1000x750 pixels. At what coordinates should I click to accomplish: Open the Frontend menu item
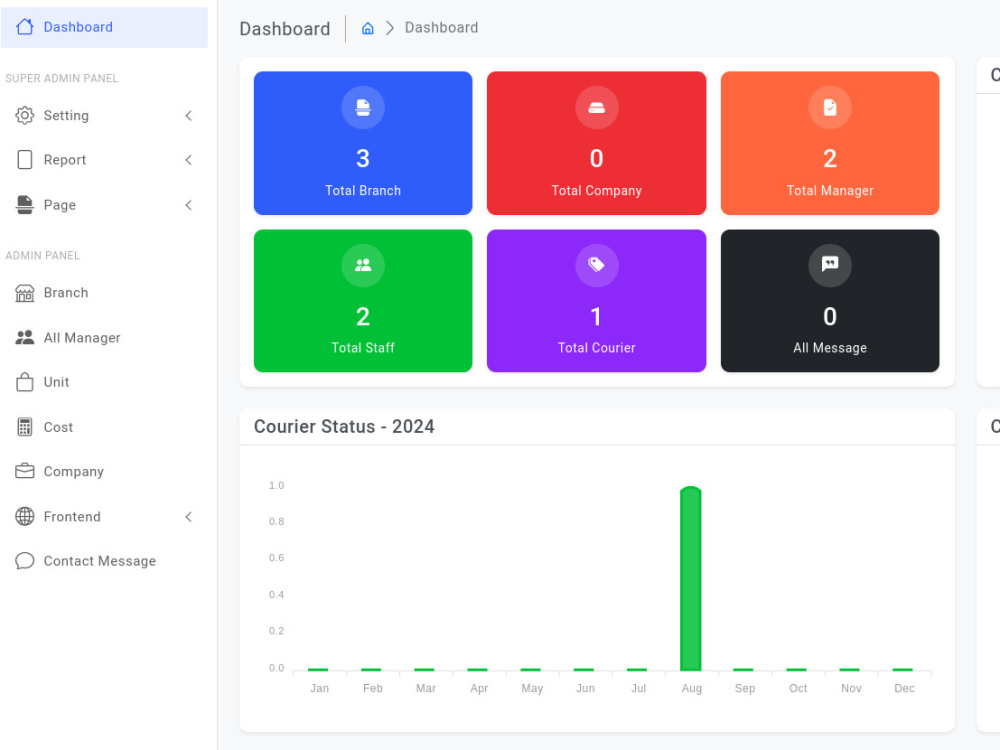pyautogui.click(x=104, y=516)
